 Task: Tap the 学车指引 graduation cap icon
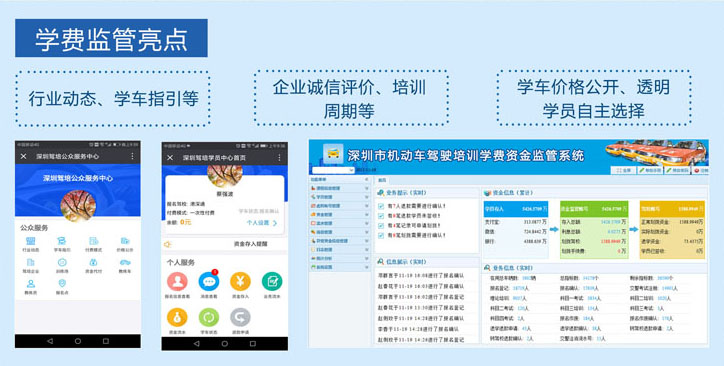[62, 241]
